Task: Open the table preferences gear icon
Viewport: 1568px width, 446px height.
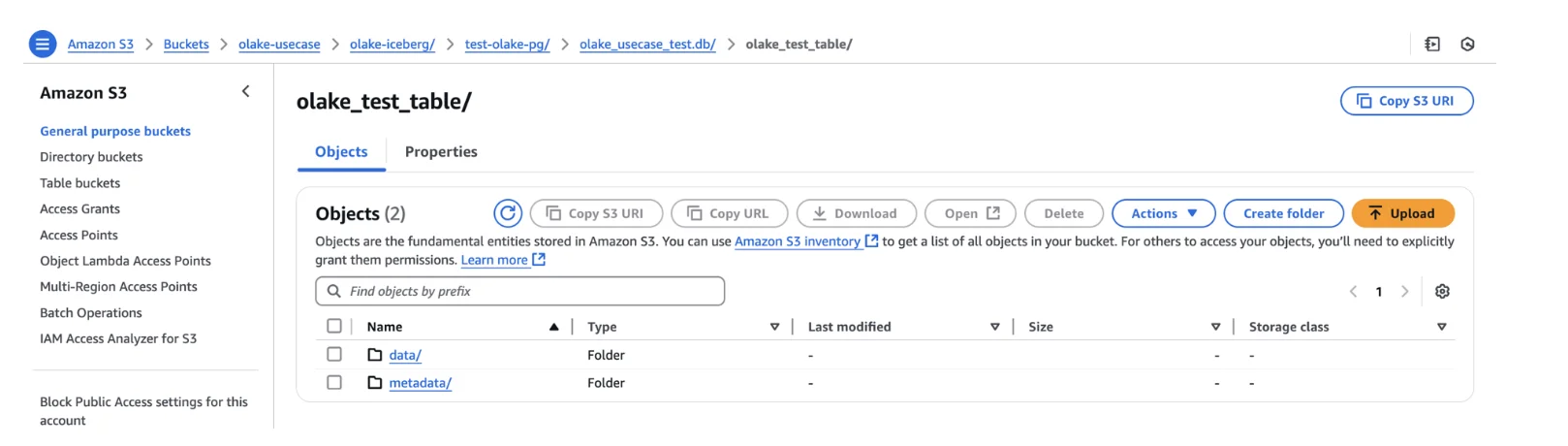Action: [x=1442, y=292]
